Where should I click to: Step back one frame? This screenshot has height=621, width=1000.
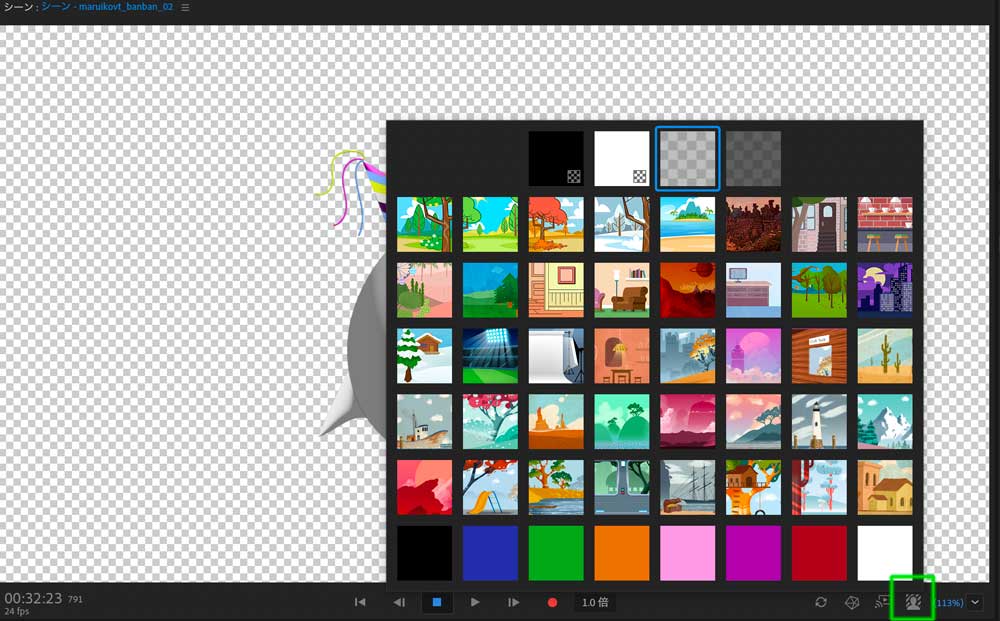click(x=399, y=602)
